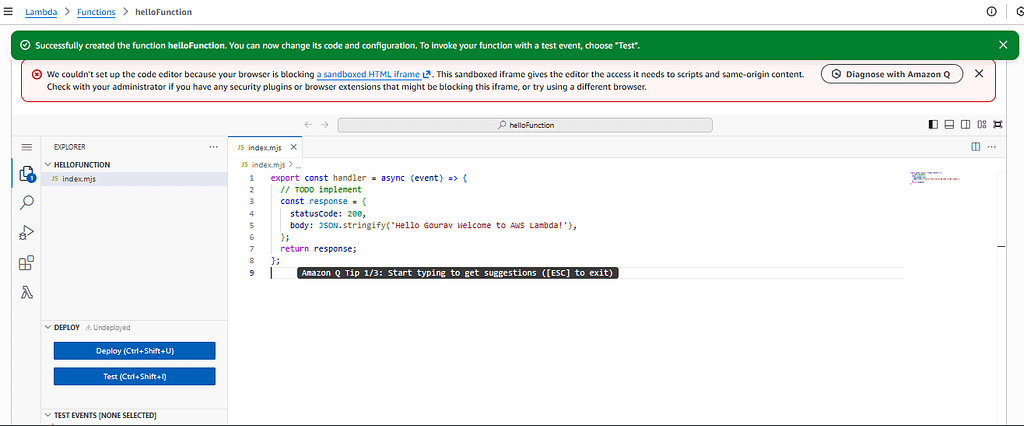Open Explorer views and more actions menu
1024x426 pixels.
click(x=212, y=146)
